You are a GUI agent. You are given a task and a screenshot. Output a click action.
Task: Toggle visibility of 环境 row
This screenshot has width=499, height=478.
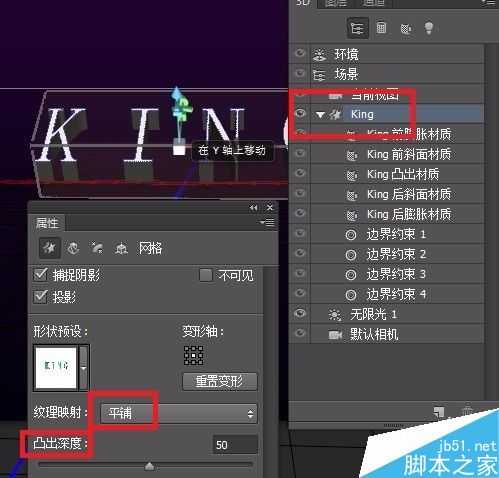[300, 53]
